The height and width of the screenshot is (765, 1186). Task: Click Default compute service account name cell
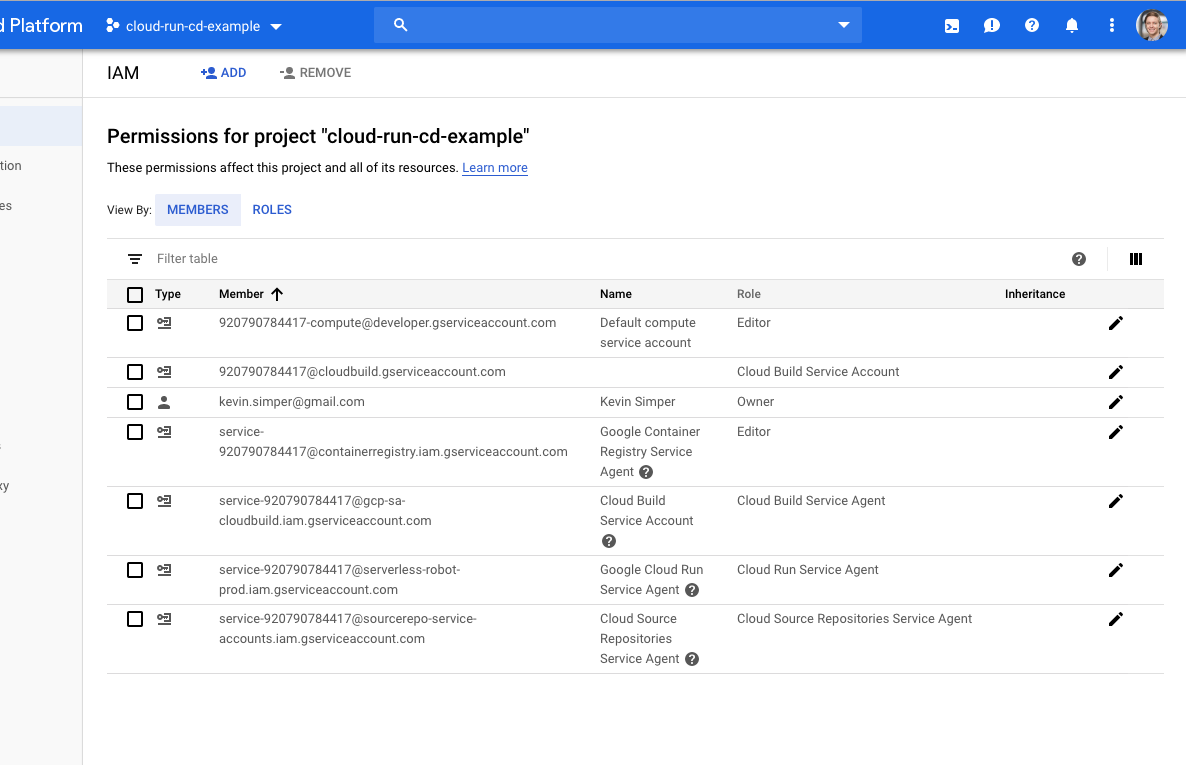(647, 333)
